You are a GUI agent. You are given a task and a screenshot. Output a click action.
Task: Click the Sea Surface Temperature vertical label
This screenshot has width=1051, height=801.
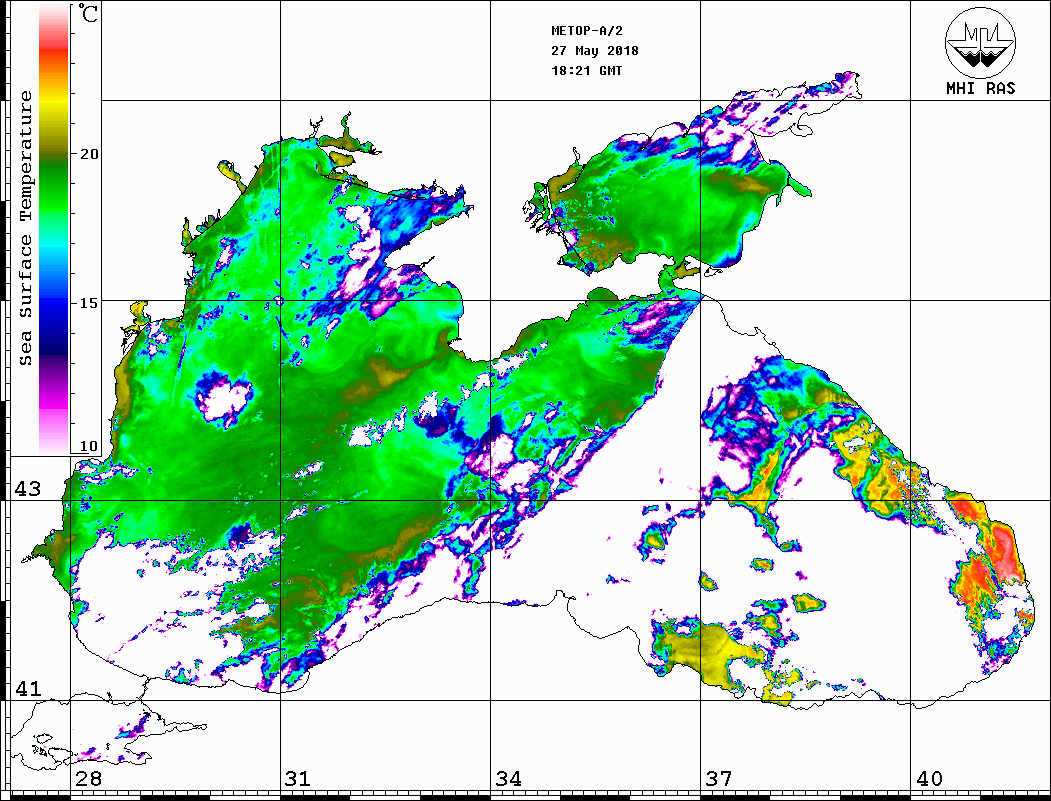tap(26, 228)
